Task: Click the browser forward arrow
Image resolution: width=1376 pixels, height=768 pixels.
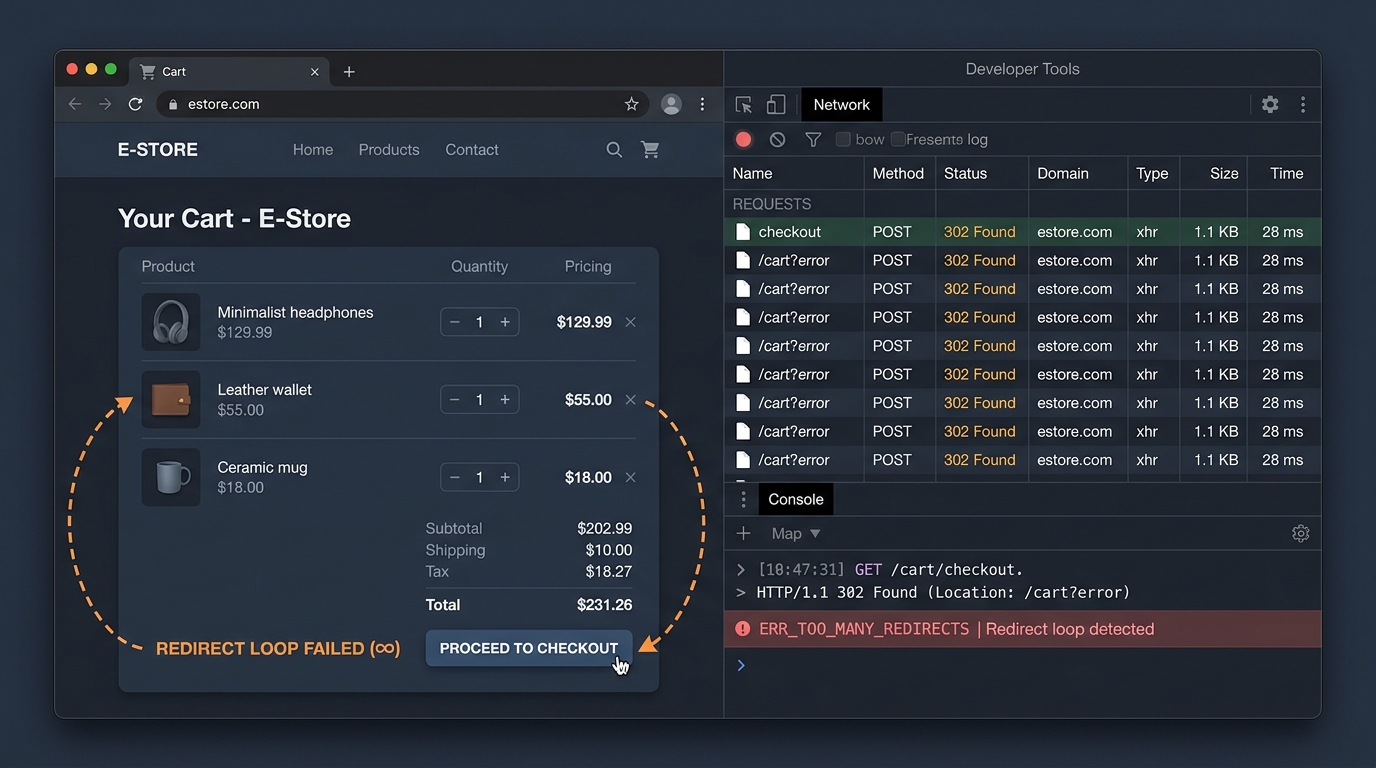Action: 105,104
